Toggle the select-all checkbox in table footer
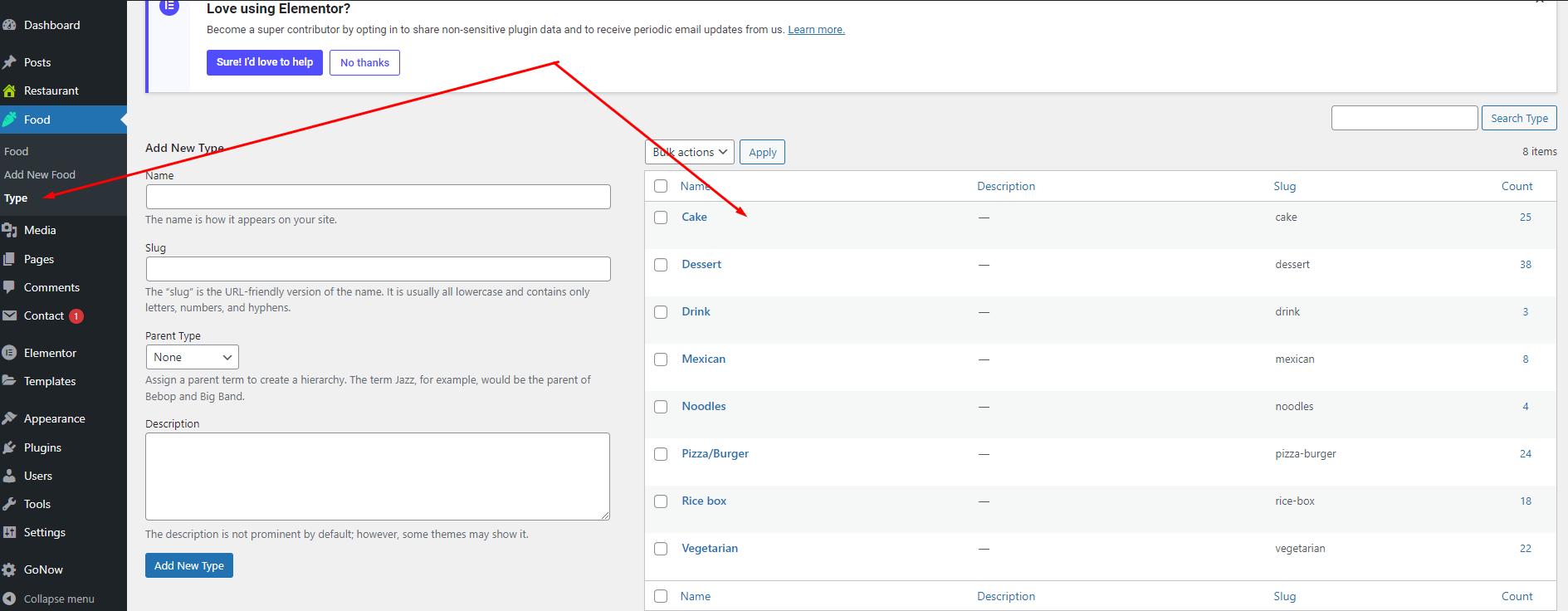This screenshot has width=1568, height=611. pyautogui.click(x=661, y=596)
